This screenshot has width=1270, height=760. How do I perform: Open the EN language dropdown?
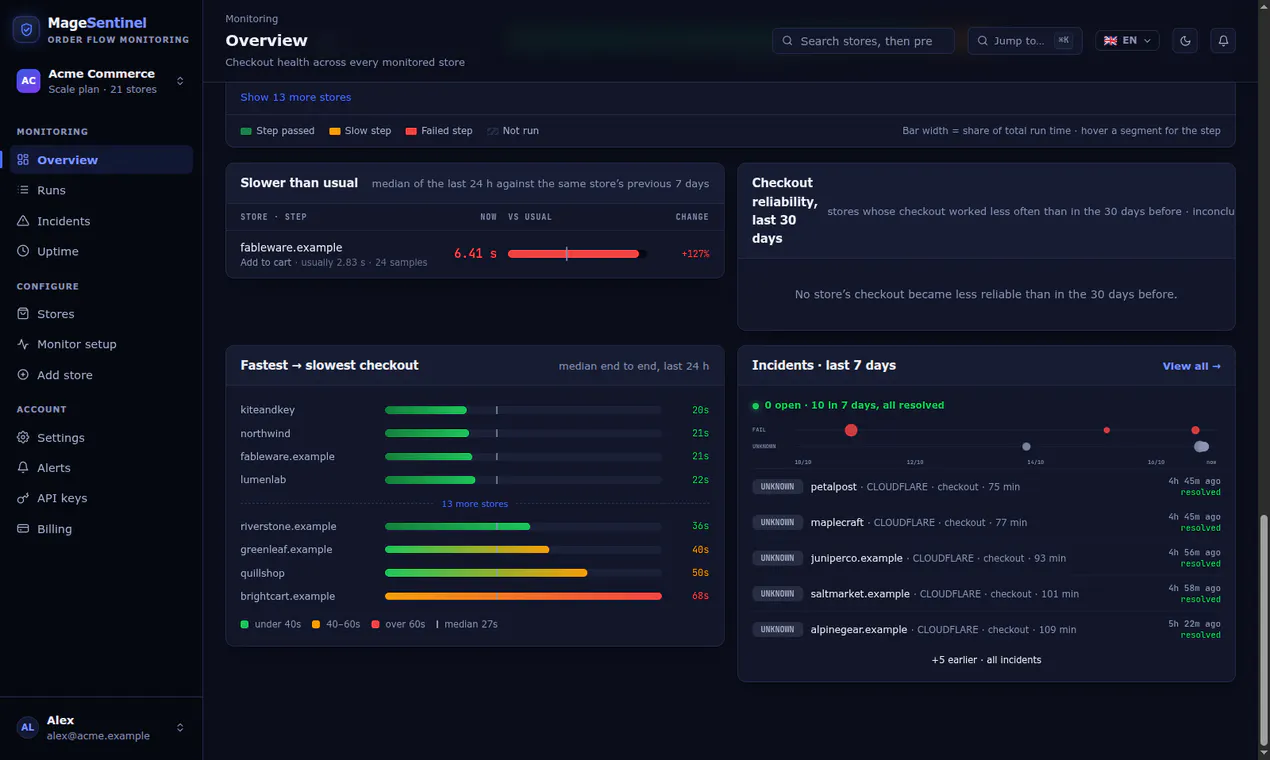click(1127, 41)
